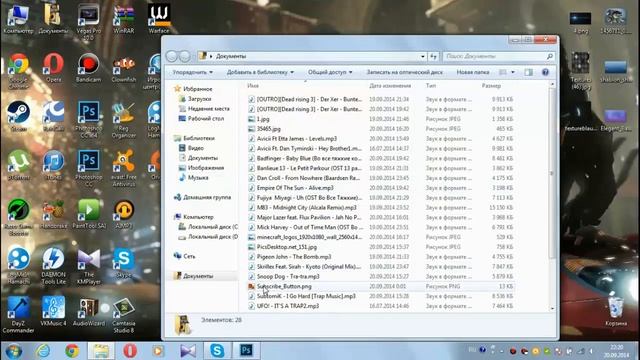Screen dimensions: 640x360
Task: Open the AIMP3 desktop icon
Action: coord(124,214)
